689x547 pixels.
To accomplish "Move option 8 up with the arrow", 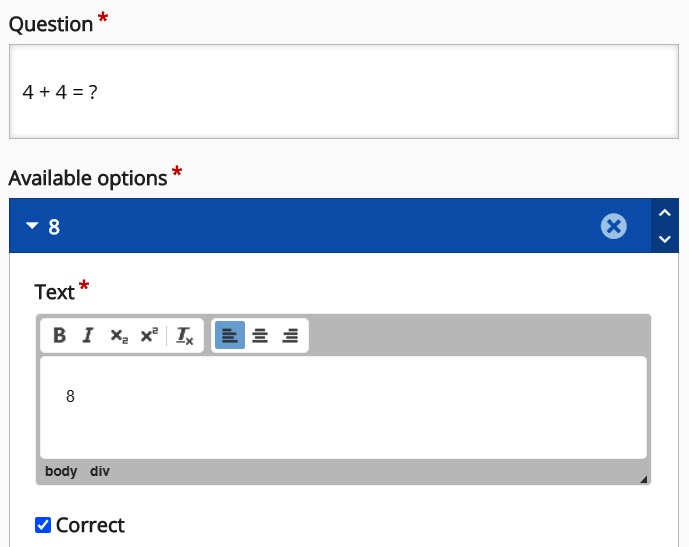I will (665, 212).
